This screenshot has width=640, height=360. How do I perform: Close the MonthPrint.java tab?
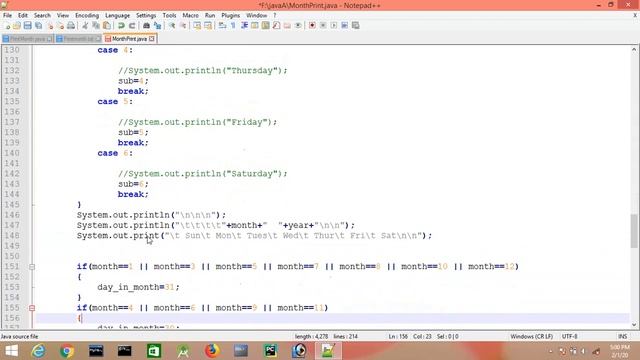[152, 39]
